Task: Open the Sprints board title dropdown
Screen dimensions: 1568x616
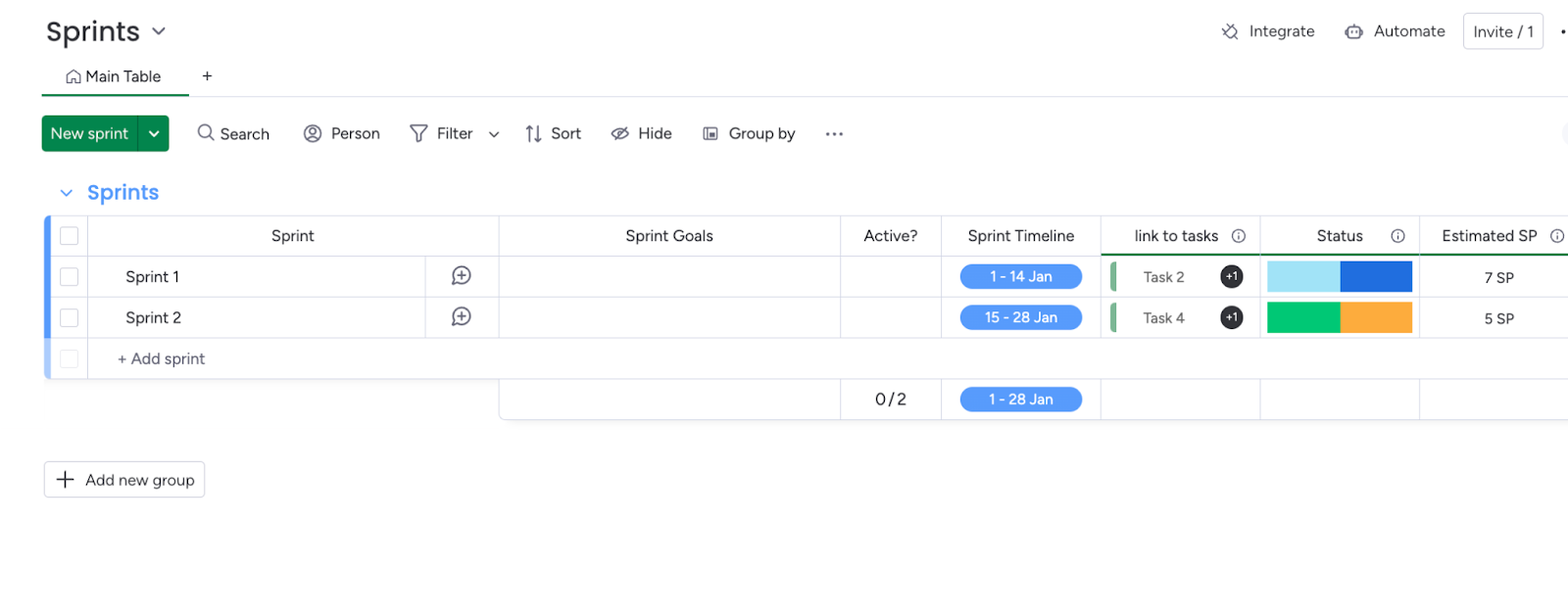Action: coord(159,31)
